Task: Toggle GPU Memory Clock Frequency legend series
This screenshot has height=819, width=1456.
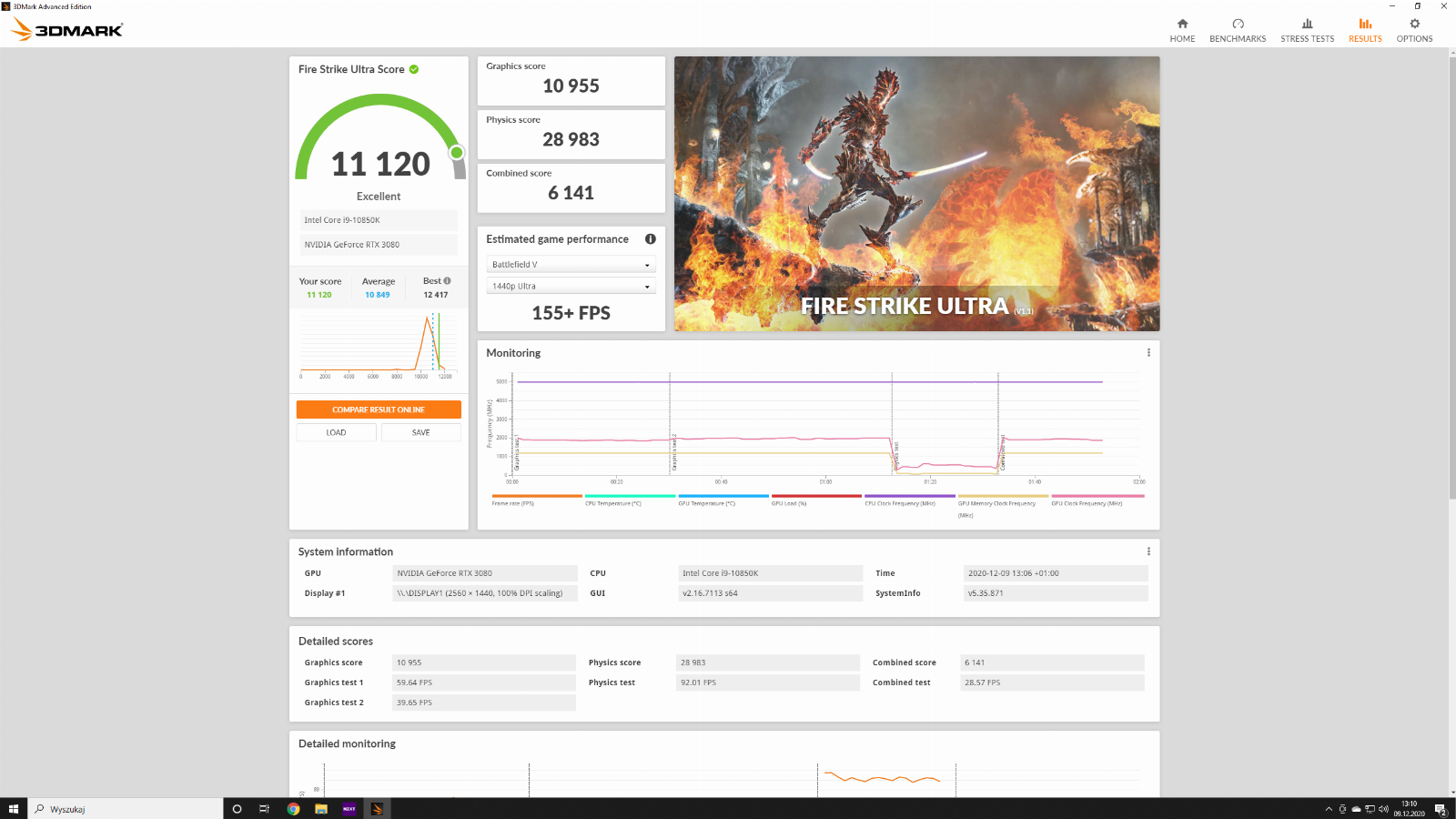Action: click(1003, 506)
